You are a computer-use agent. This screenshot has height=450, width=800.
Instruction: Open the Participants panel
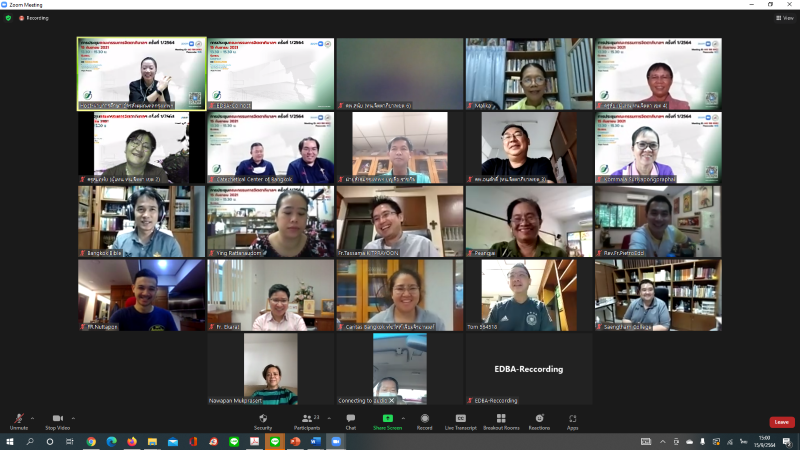(307, 422)
